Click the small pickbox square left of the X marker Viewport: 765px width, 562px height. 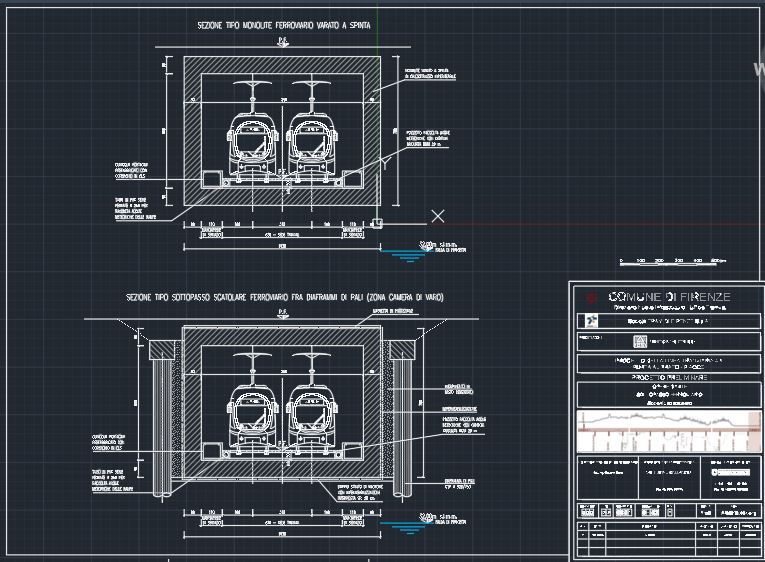[x=377, y=223]
